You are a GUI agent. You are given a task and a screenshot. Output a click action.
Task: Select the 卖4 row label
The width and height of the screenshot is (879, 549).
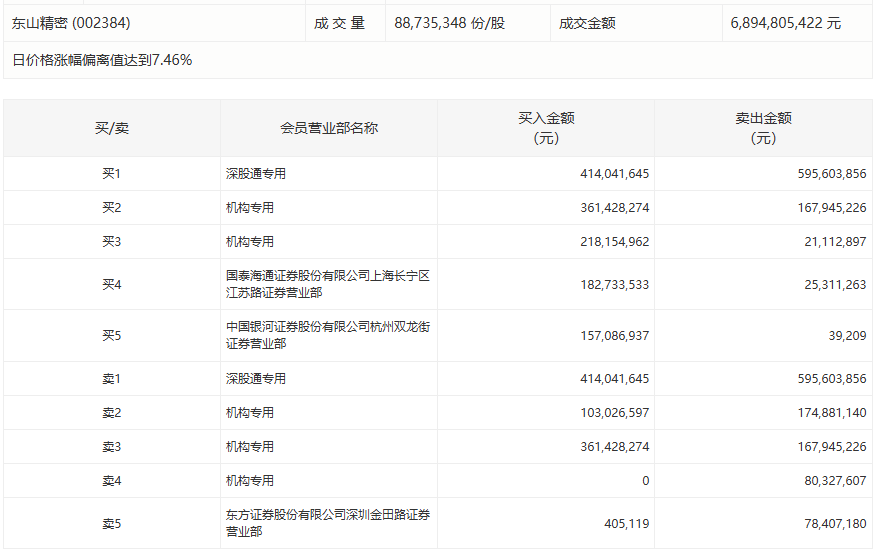click(112, 481)
